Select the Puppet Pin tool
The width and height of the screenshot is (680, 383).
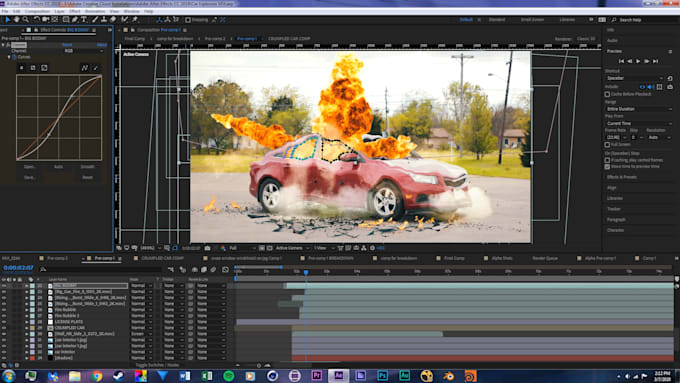coord(135,20)
